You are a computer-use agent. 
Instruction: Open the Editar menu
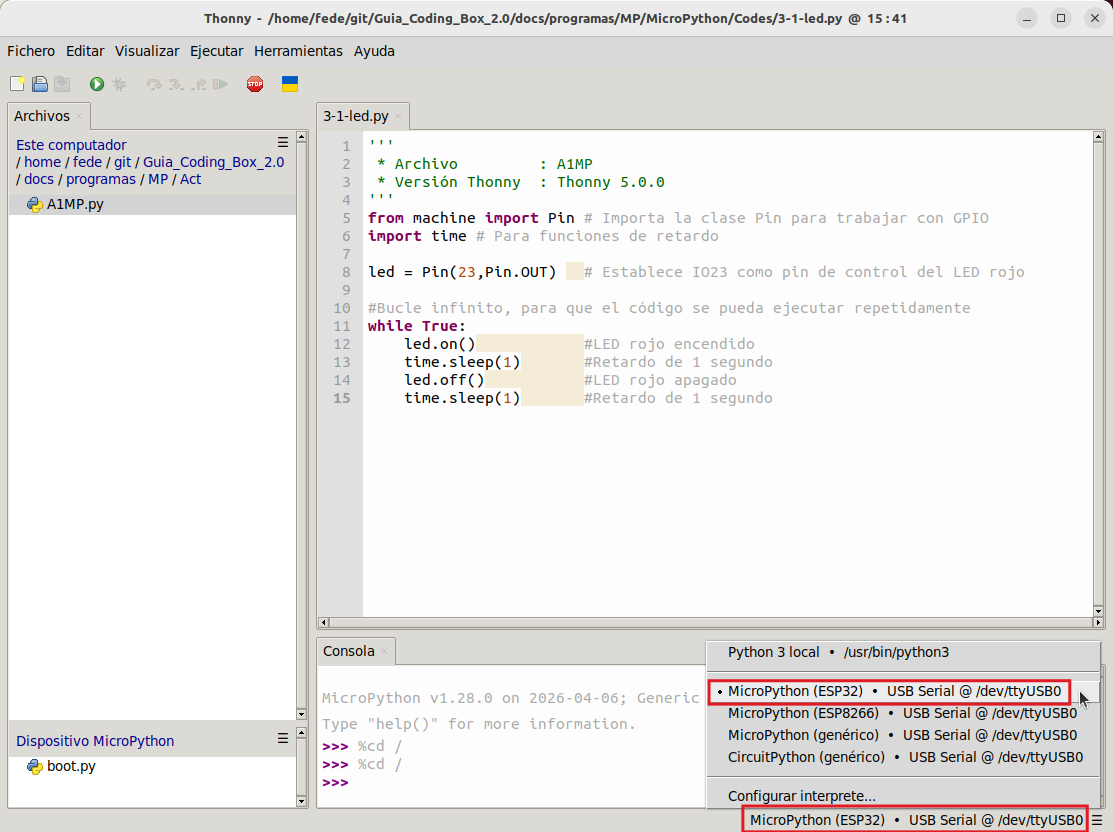pos(85,51)
